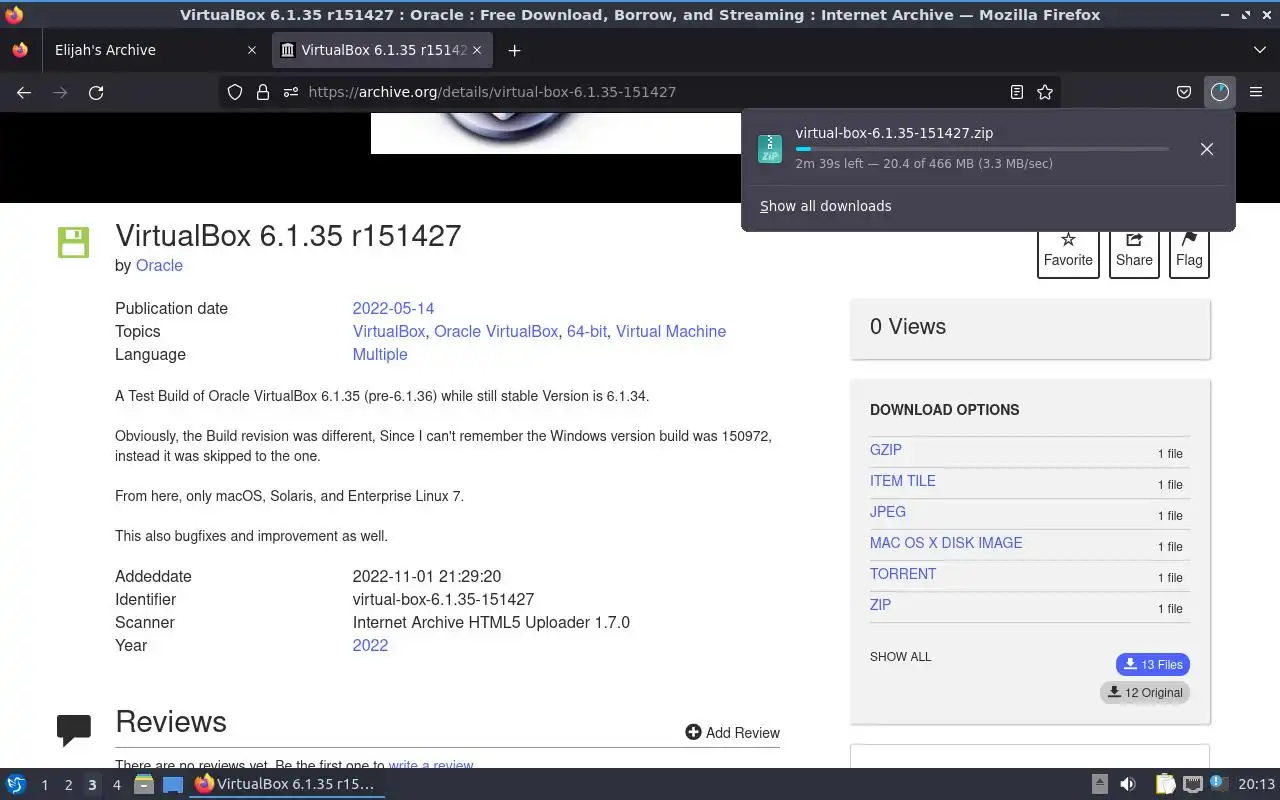Image resolution: width=1280 pixels, height=800 pixels.
Task: Select MAC OS X DISK IMAGE download option
Action: [946, 543]
